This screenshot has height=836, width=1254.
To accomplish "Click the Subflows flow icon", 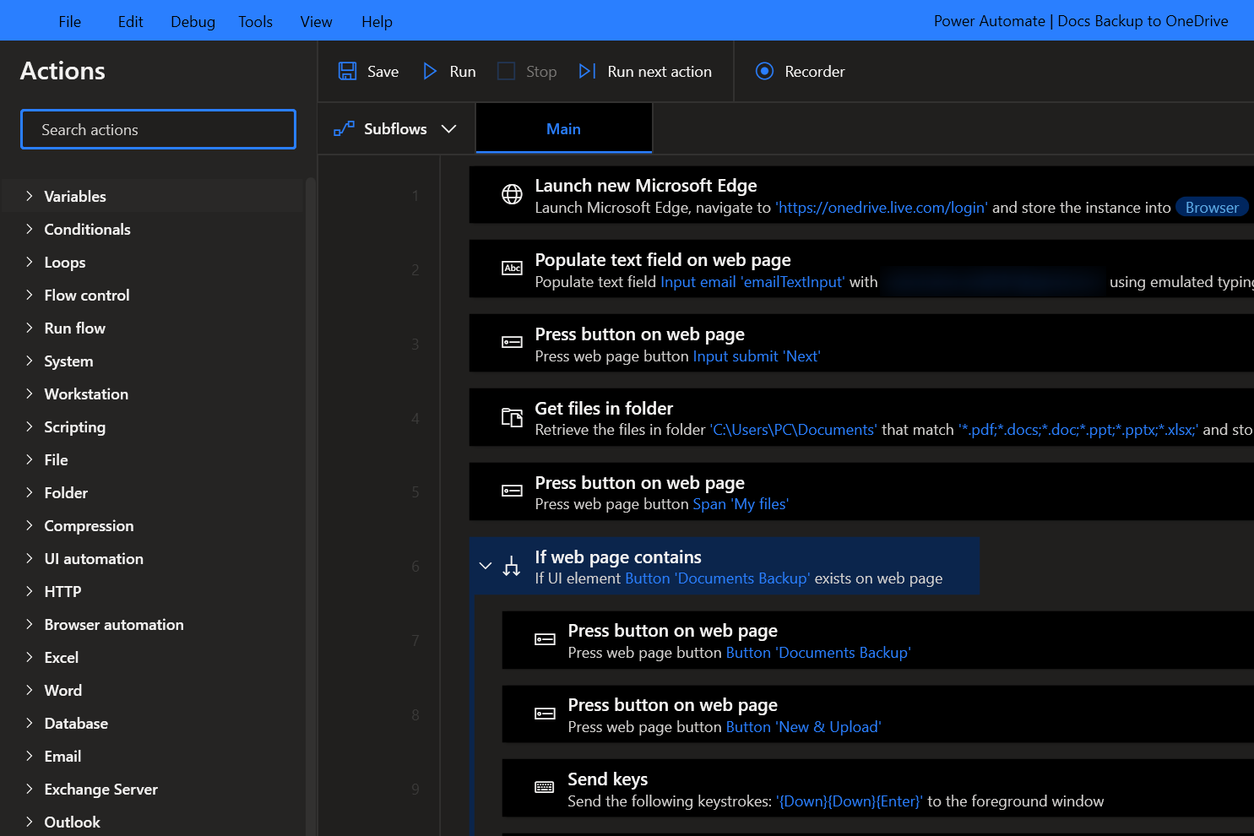I will pyautogui.click(x=344, y=129).
